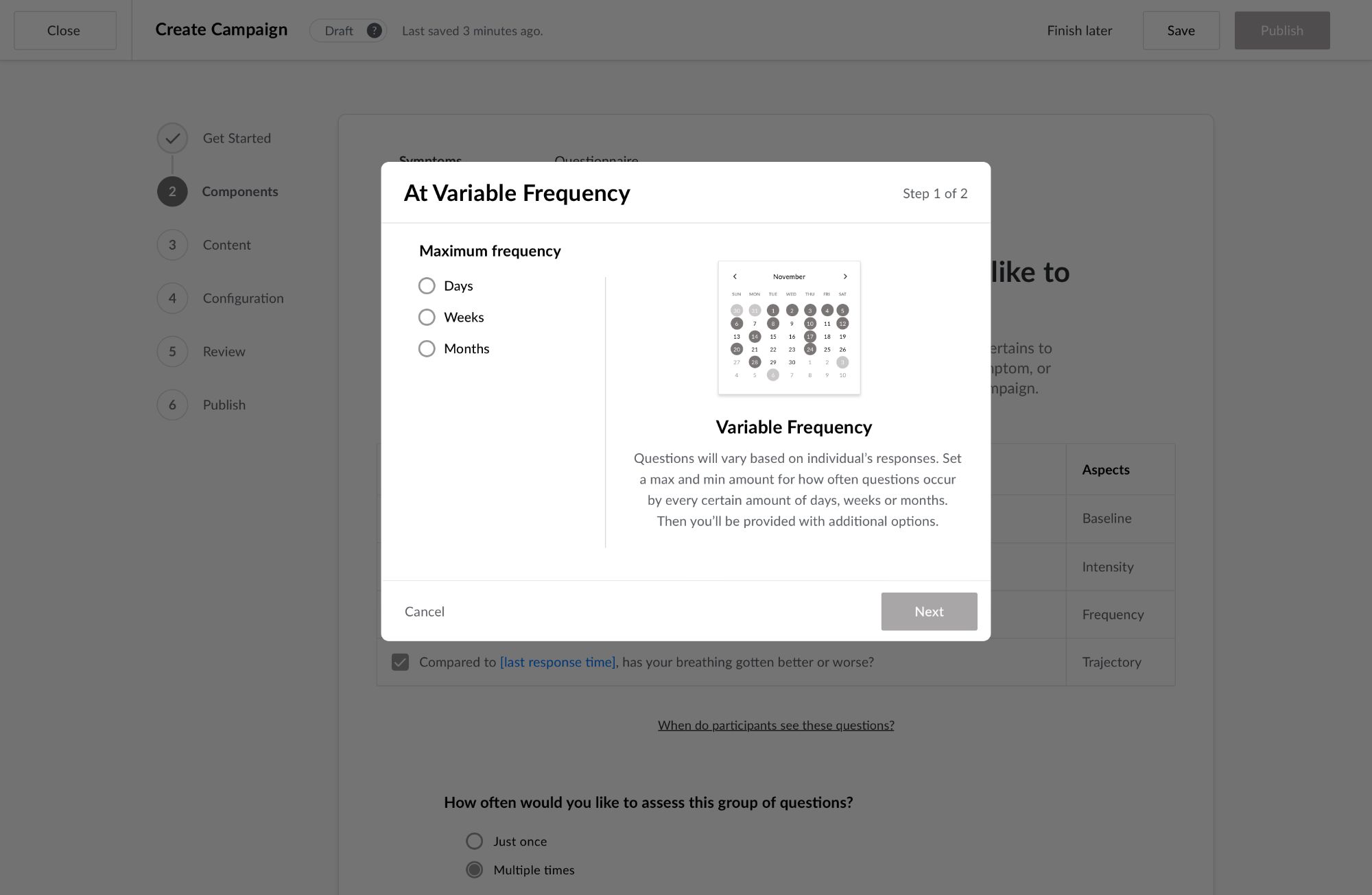This screenshot has height=895, width=1372.
Task: Open 'When do participants see these questions?' link
Action: point(776,726)
